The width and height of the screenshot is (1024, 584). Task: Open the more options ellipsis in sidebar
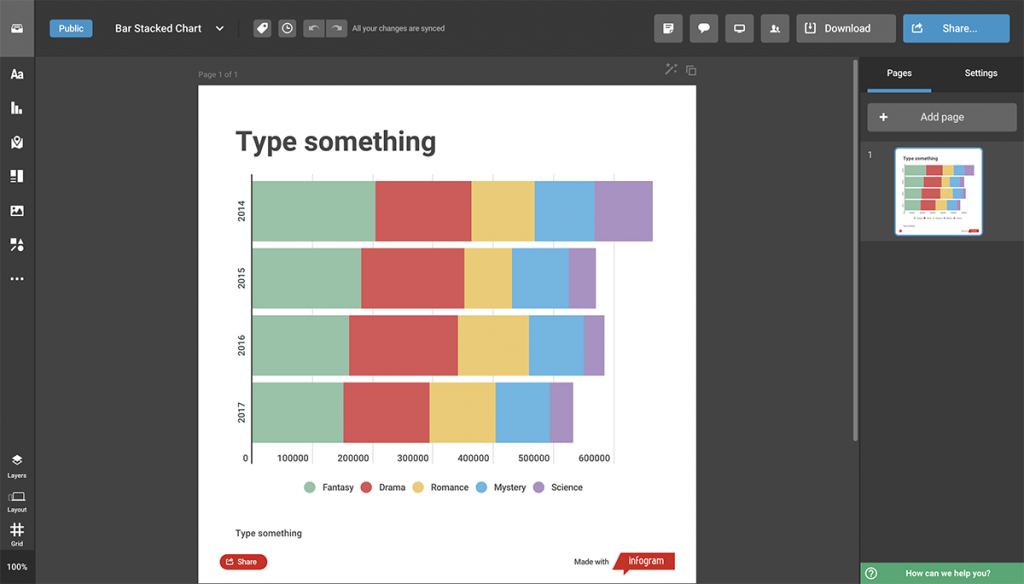17,279
